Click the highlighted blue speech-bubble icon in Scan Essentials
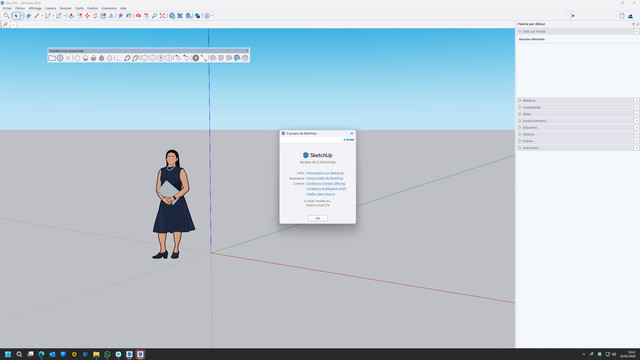Screen dimensions: 640x360 [237, 58]
